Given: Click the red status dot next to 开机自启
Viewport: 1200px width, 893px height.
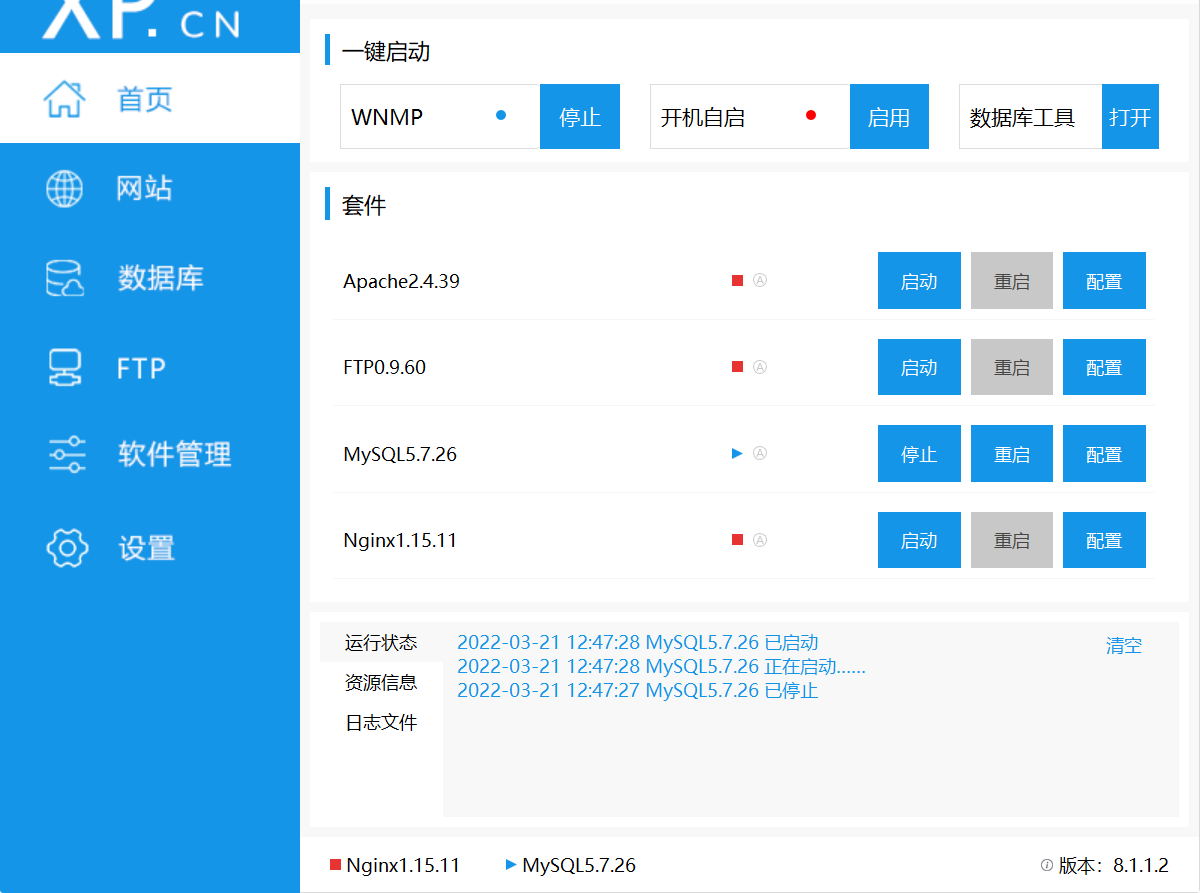Looking at the screenshot, I should 811,115.
